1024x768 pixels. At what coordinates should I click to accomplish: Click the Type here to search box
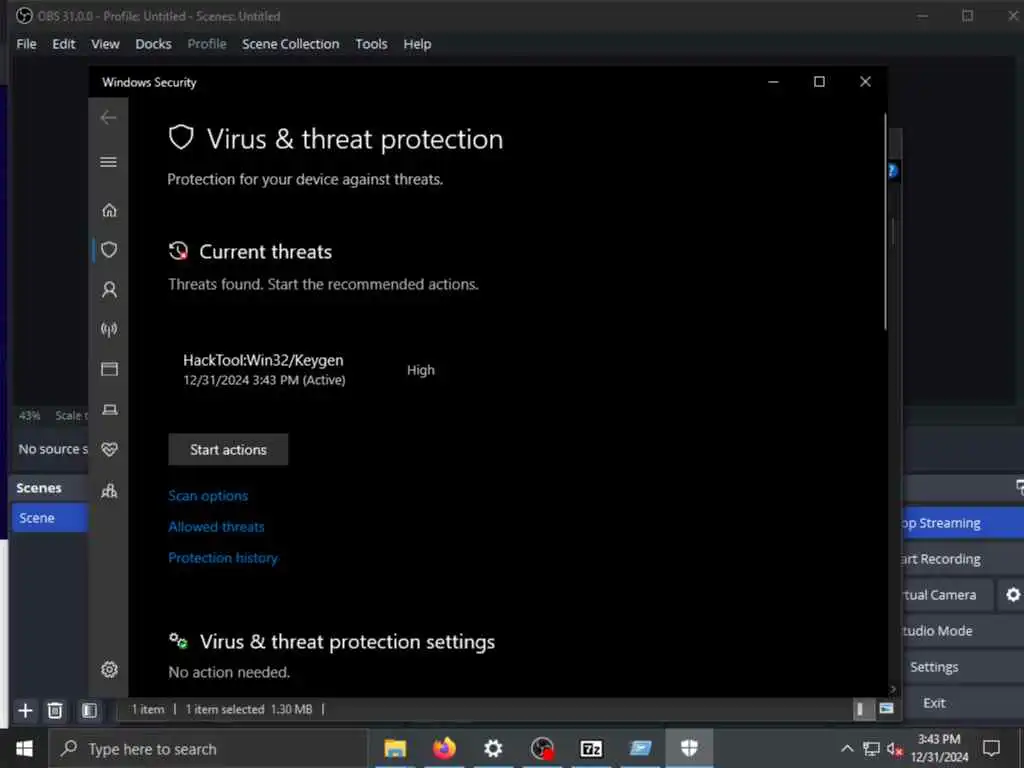208,748
